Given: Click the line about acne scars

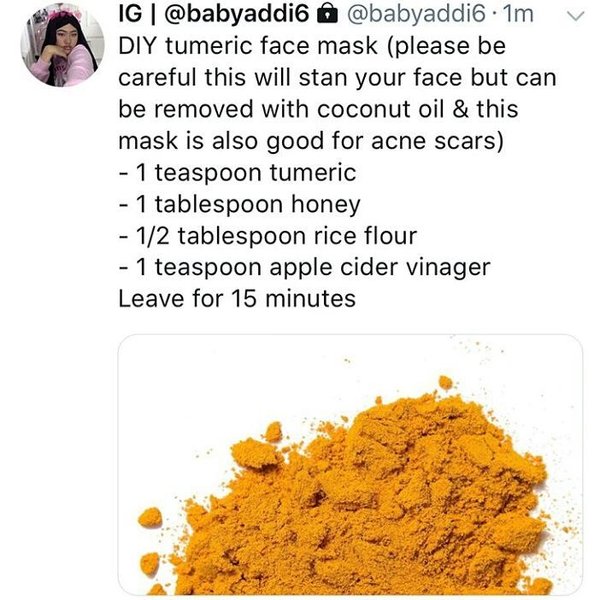Looking at the screenshot, I should (x=311, y=141).
